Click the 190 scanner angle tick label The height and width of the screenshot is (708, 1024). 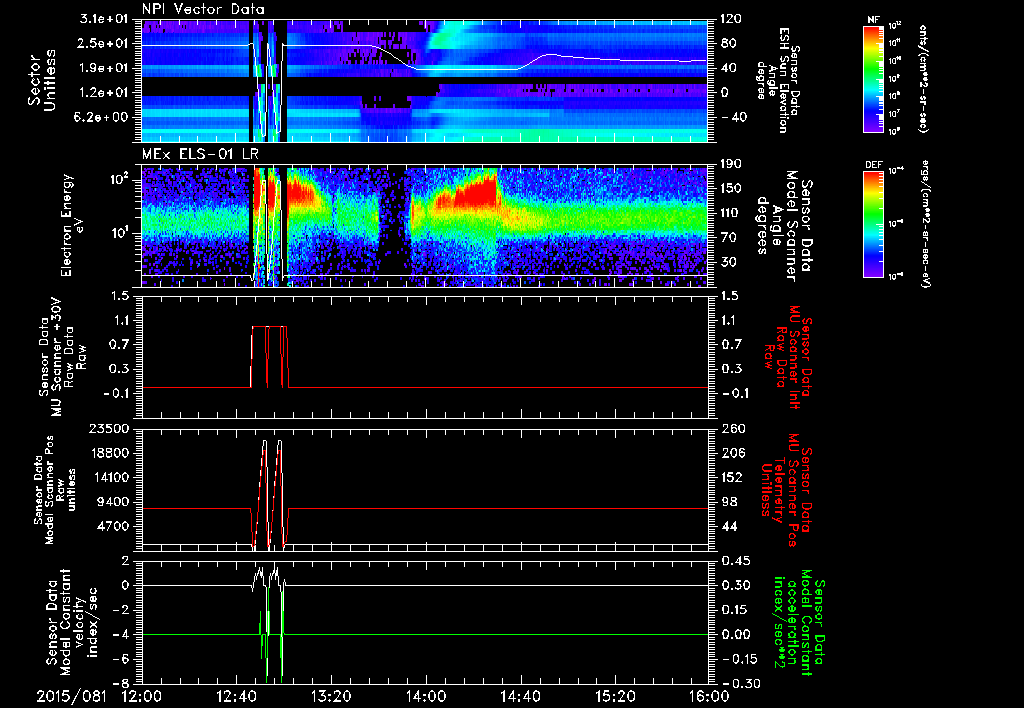[x=730, y=164]
